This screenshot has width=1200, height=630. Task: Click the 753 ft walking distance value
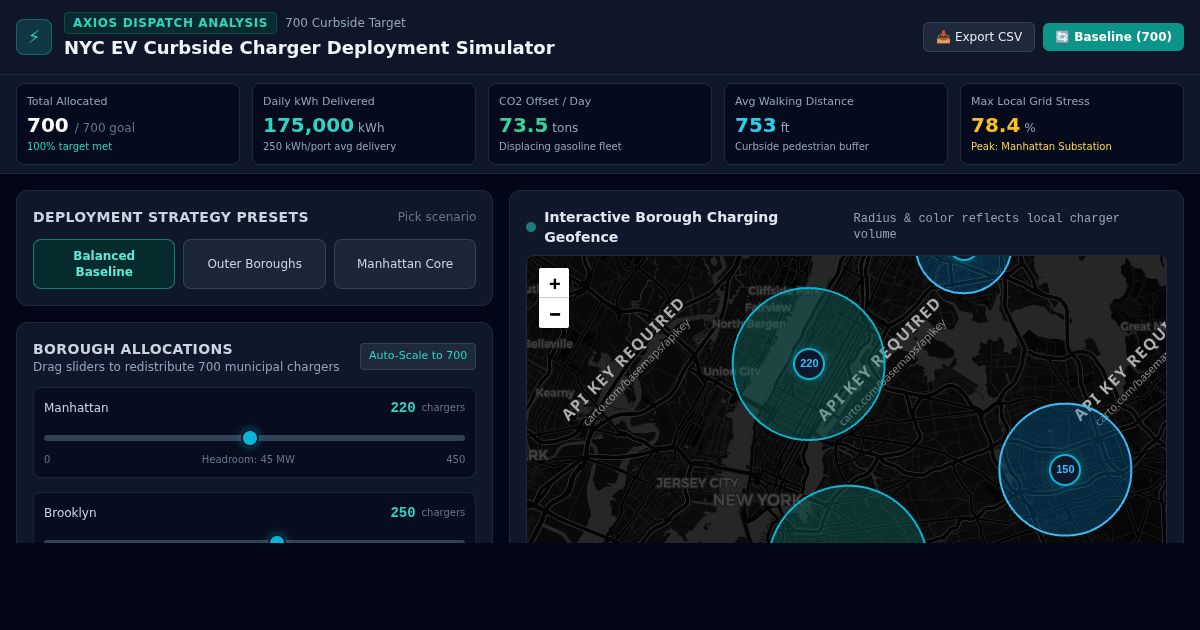(756, 126)
